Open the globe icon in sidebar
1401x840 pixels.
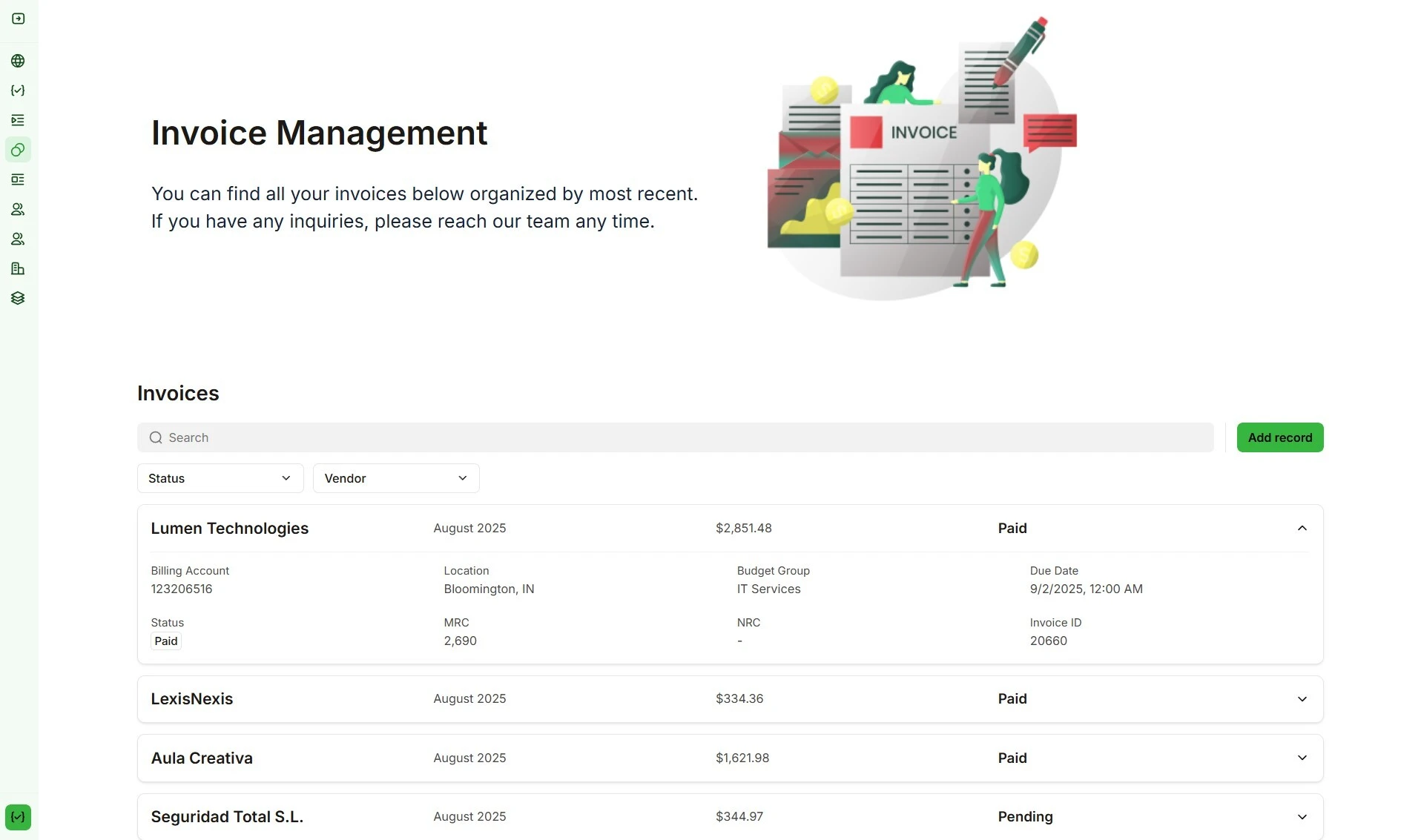pyautogui.click(x=19, y=61)
